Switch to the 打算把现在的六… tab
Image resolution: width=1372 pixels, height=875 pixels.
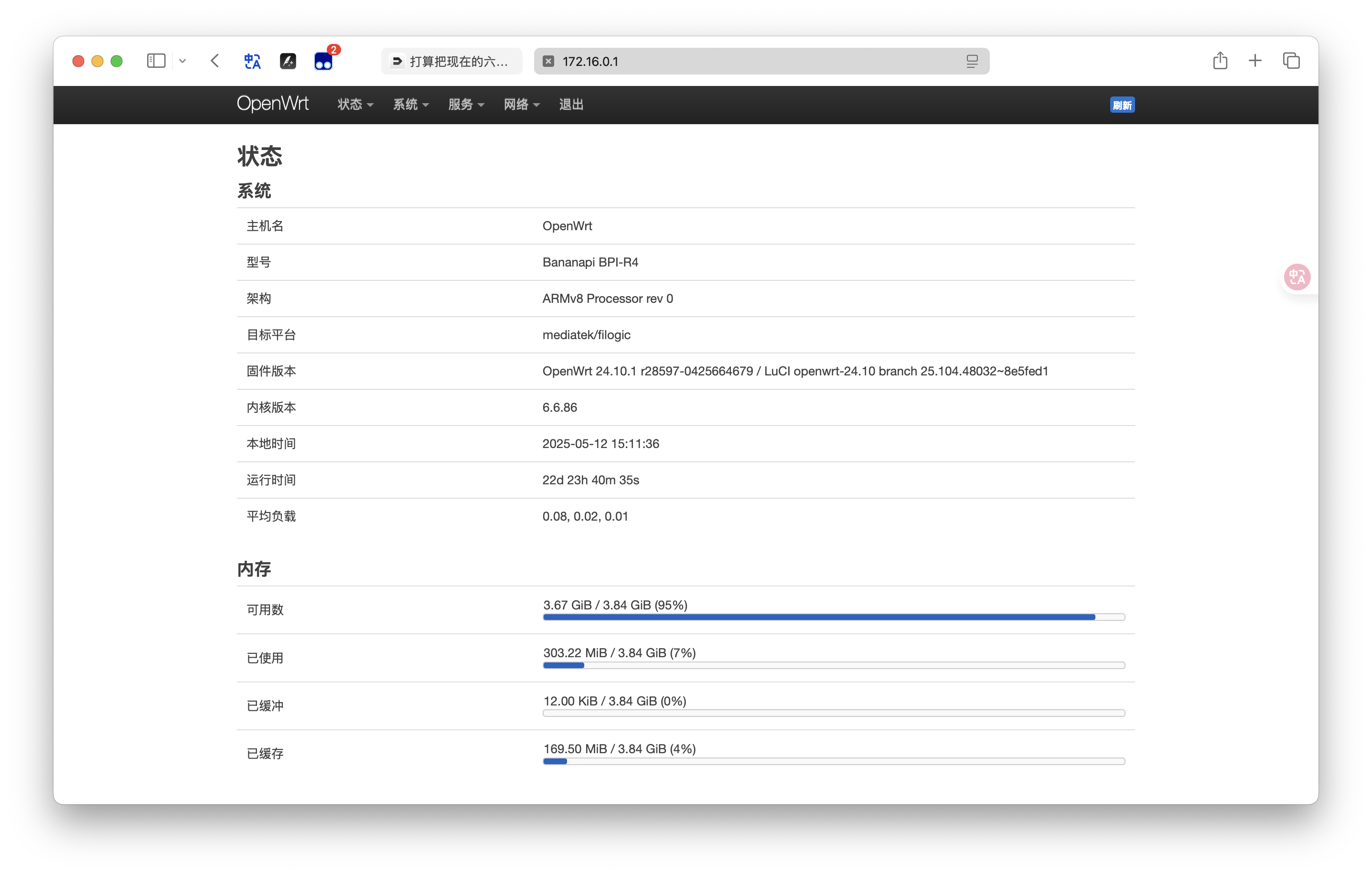[x=451, y=61]
